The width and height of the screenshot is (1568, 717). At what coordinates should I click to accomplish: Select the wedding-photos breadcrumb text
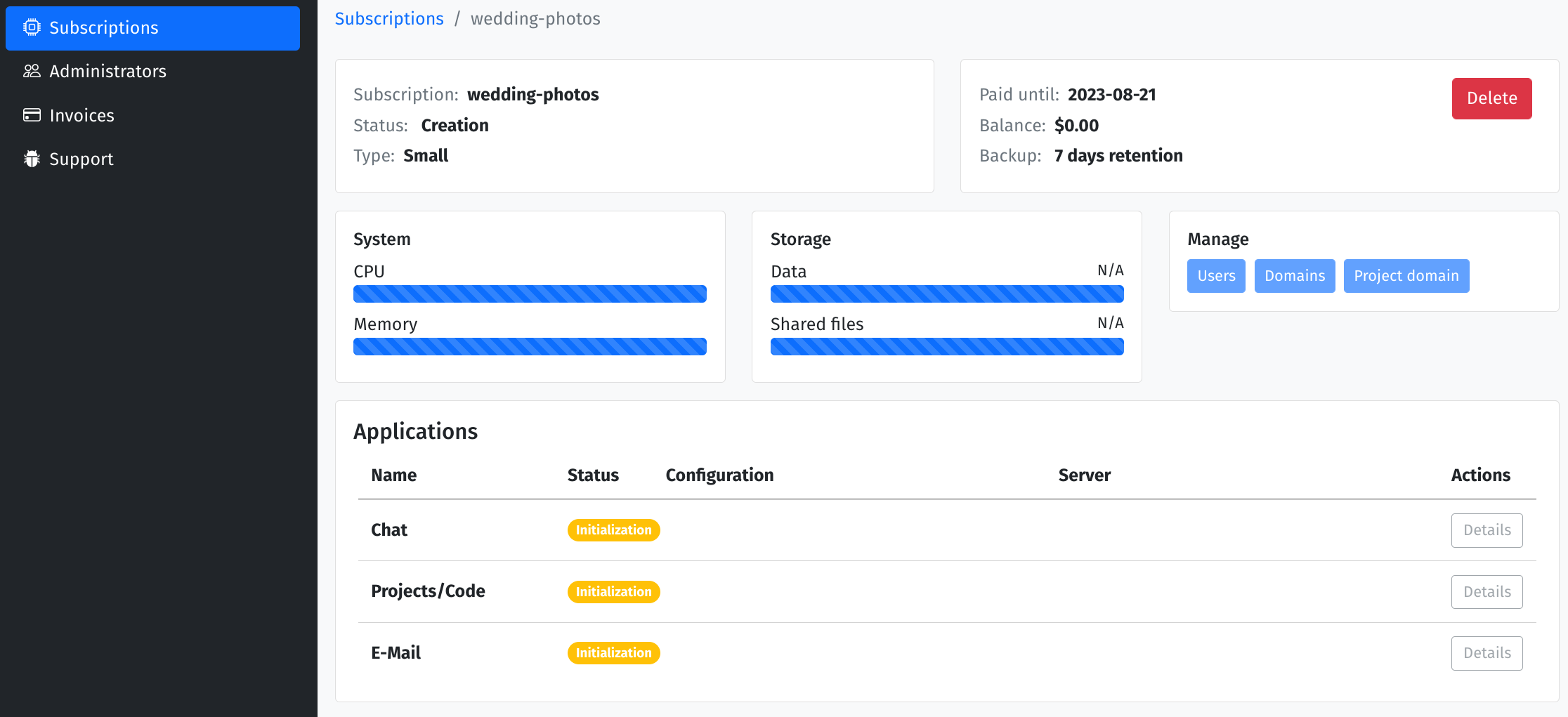[535, 18]
